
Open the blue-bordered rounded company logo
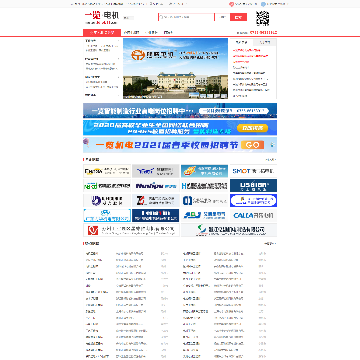(x=253, y=201)
